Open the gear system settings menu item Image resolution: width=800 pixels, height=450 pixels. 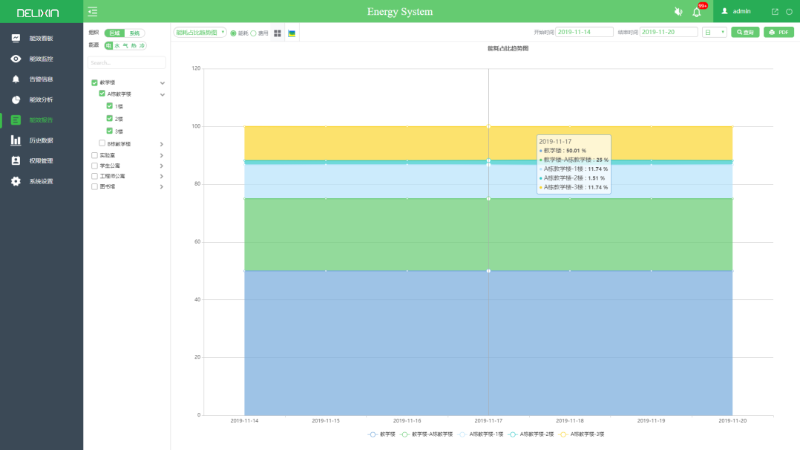click(x=16, y=181)
